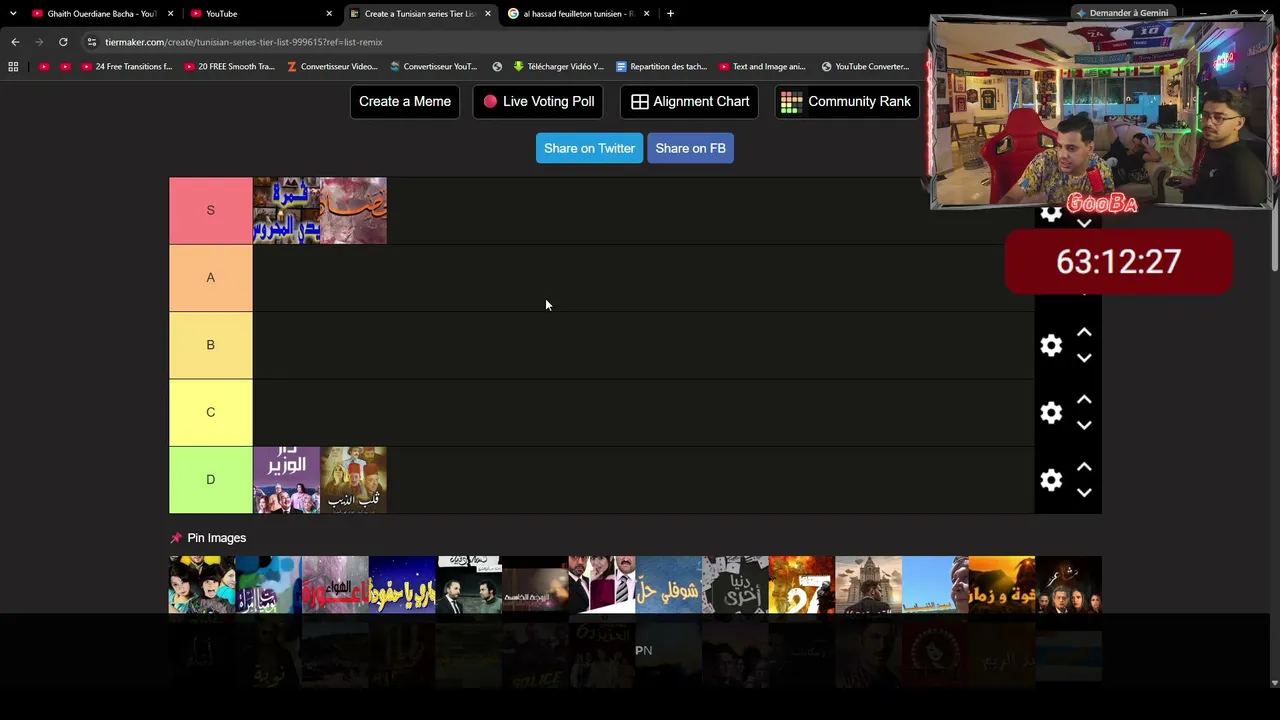Move tier D row down with arrow
Screen dimensions: 1280x720
tap(1084, 493)
